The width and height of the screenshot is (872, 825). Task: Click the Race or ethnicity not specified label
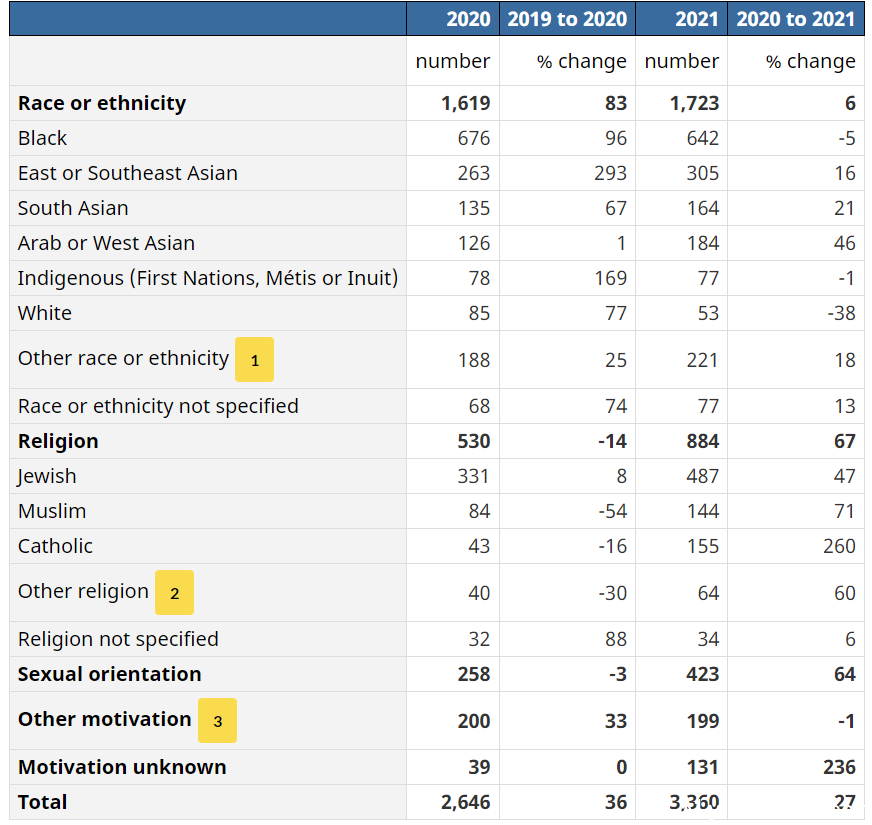point(158,407)
